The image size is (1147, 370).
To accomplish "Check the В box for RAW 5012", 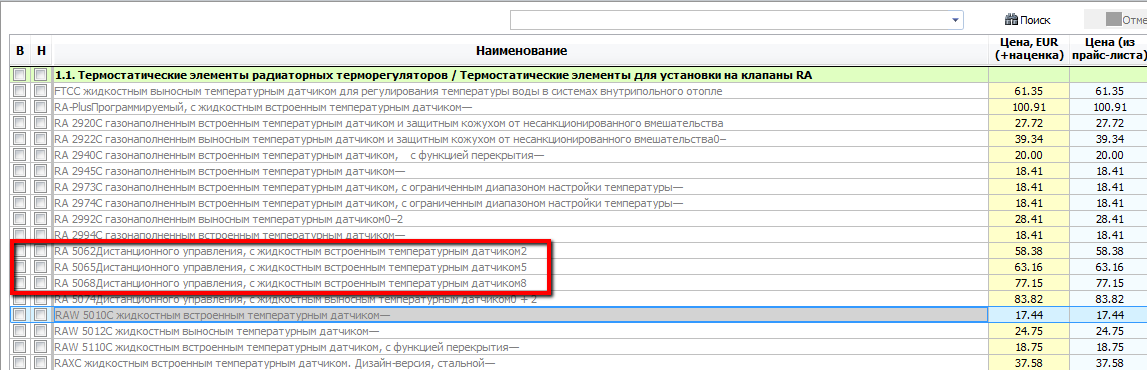I will coord(20,331).
